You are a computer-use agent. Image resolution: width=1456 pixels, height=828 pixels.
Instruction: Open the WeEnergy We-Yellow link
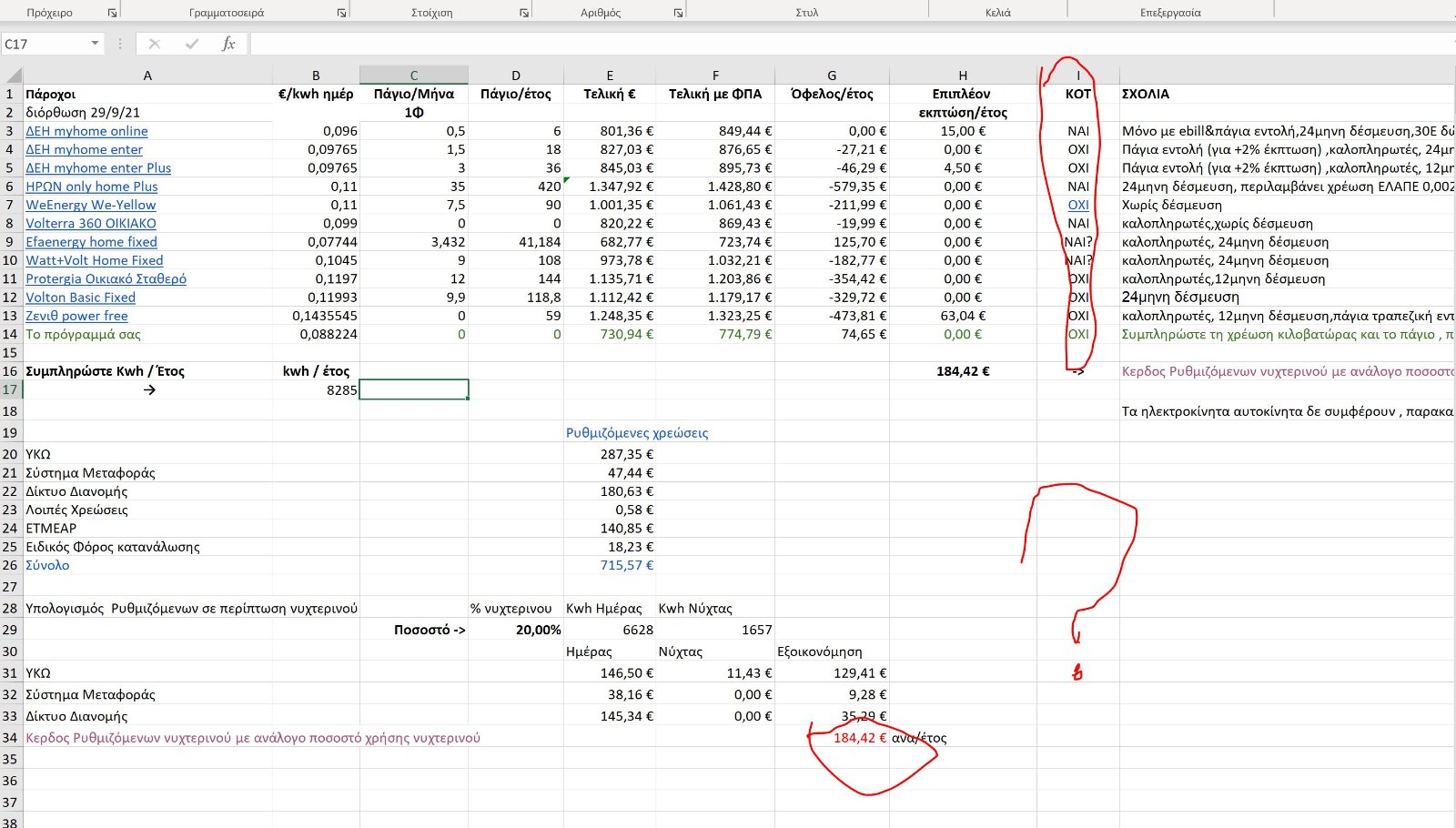(x=91, y=205)
